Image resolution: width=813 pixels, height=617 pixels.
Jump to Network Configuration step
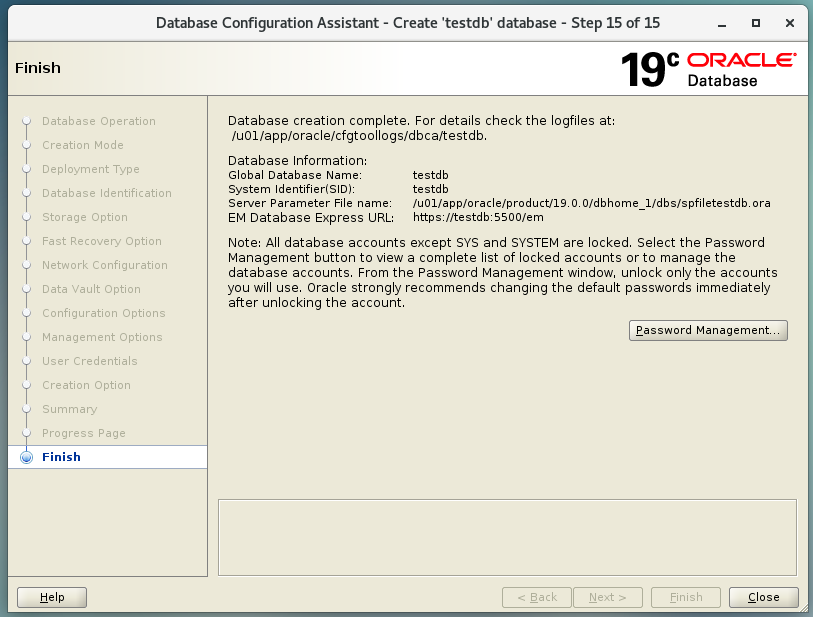(105, 265)
